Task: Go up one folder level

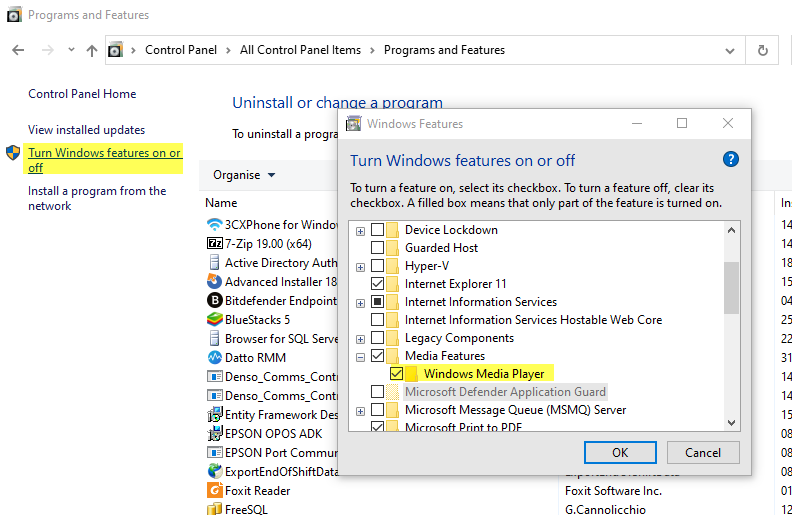Action: coord(91,50)
